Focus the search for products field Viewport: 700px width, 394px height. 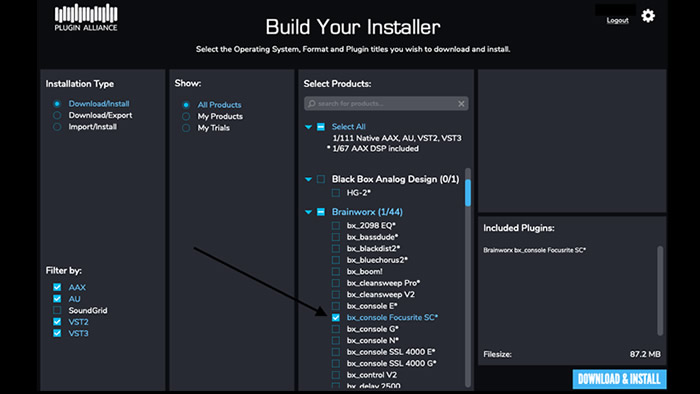coord(386,104)
